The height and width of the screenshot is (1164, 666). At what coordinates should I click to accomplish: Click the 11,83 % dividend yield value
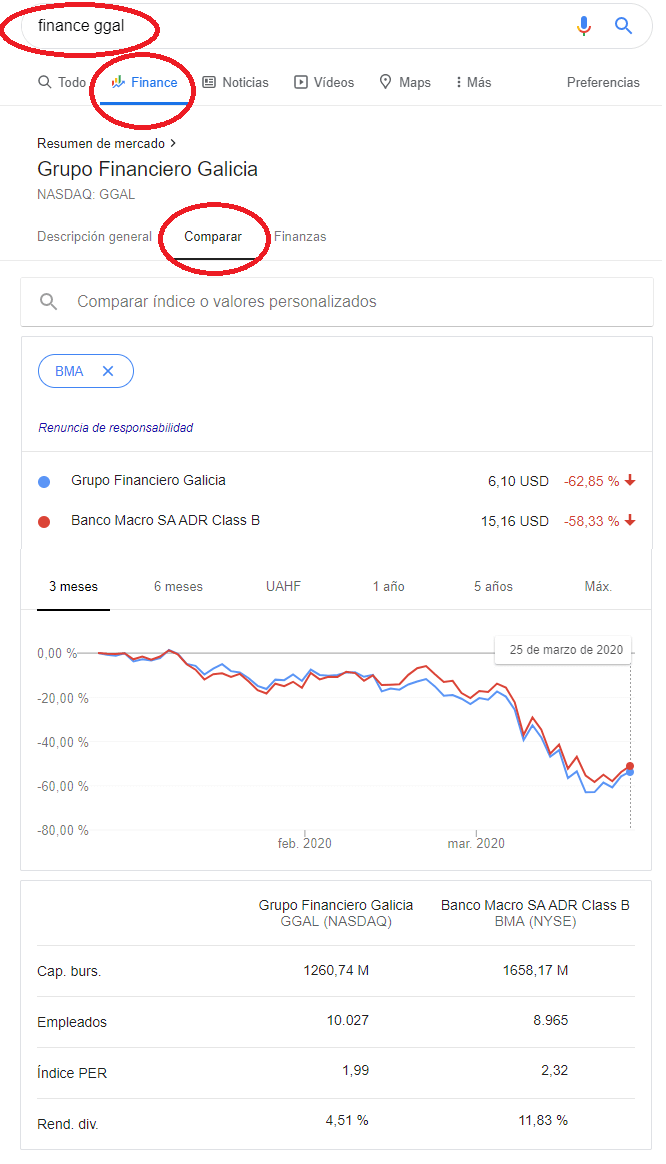point(543,1120)
